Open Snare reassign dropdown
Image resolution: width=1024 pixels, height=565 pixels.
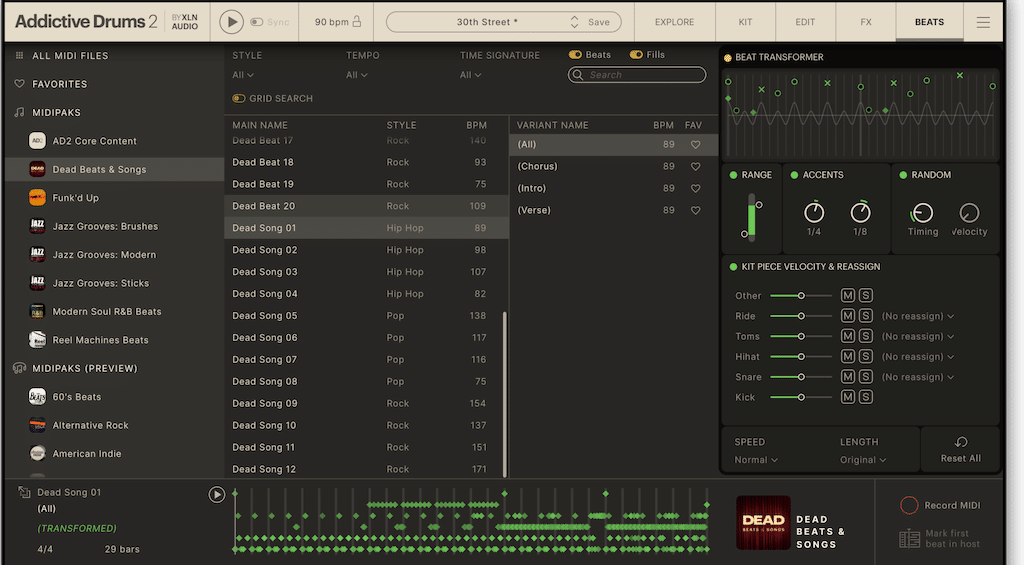pos(918,377)
